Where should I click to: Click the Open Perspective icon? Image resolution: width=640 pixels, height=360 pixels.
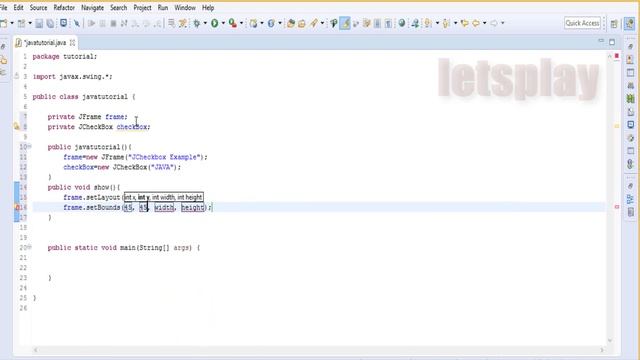tap(614, 24)
